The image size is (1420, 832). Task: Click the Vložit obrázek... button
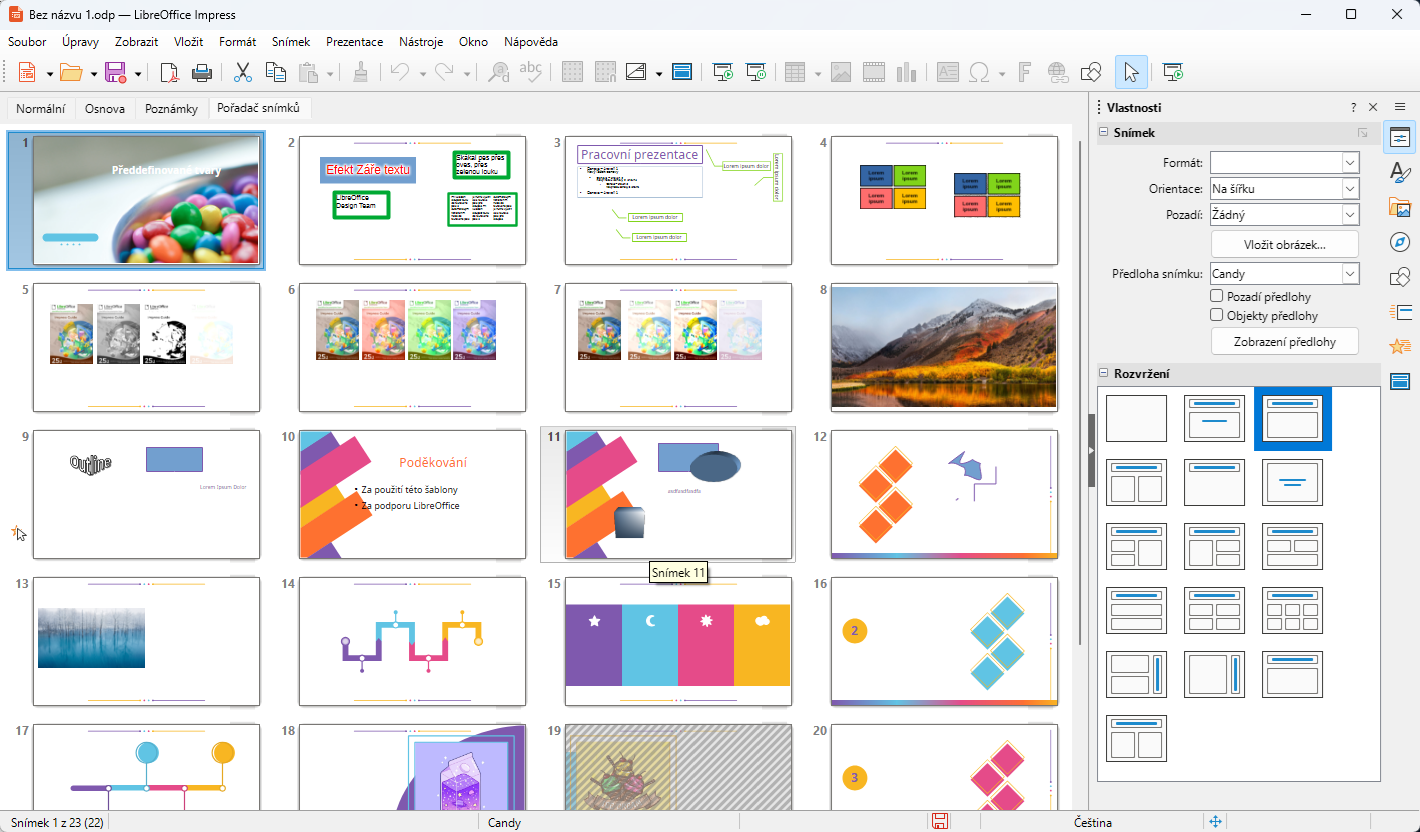click(1285, 244)
